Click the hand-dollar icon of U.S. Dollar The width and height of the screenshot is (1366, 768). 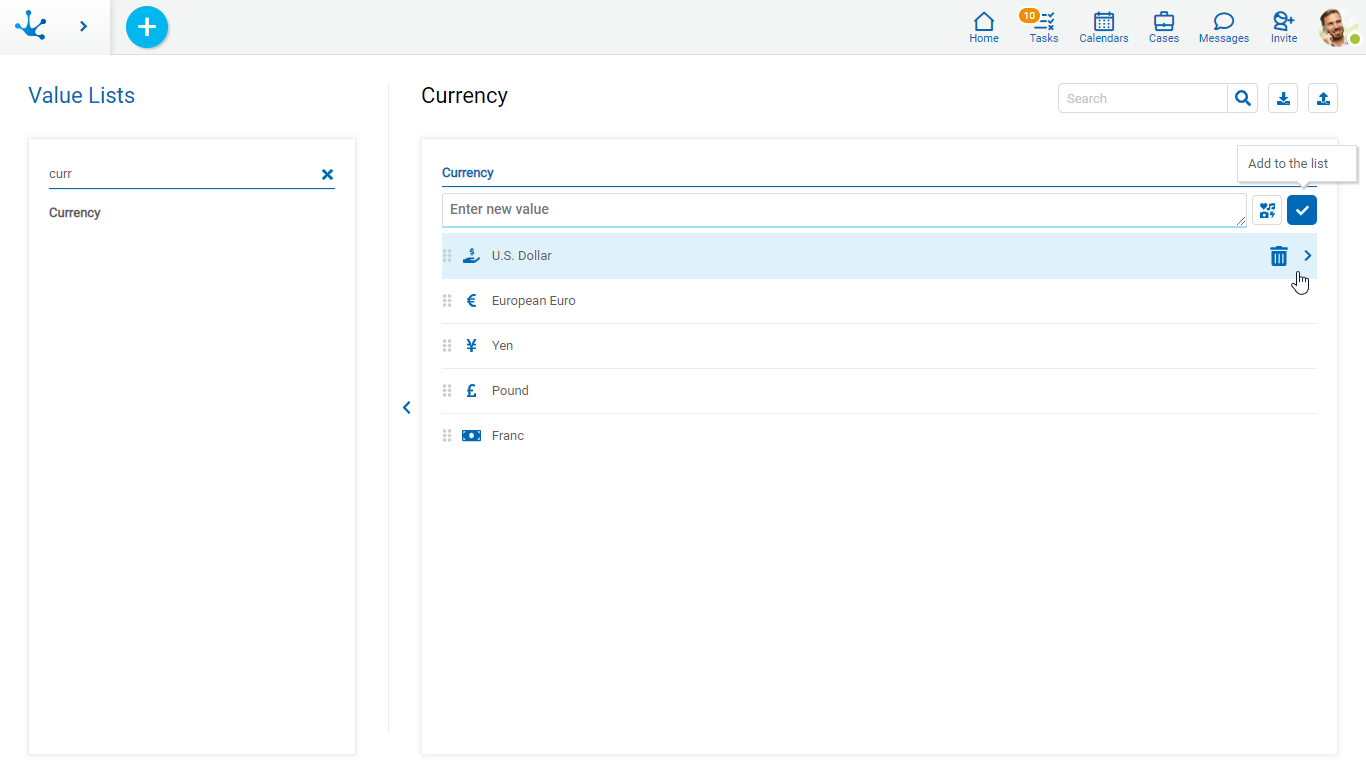point(472,256)
